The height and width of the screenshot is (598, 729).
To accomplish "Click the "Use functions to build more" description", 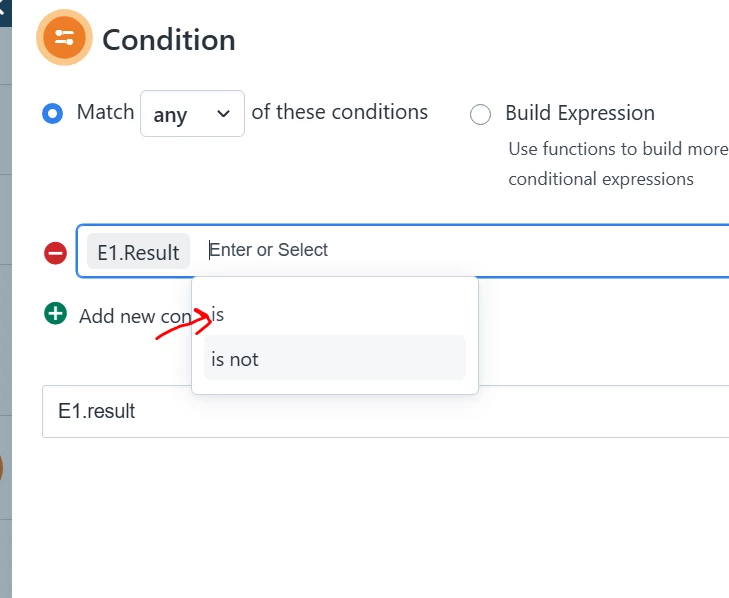I will click(x=618, y=149).
